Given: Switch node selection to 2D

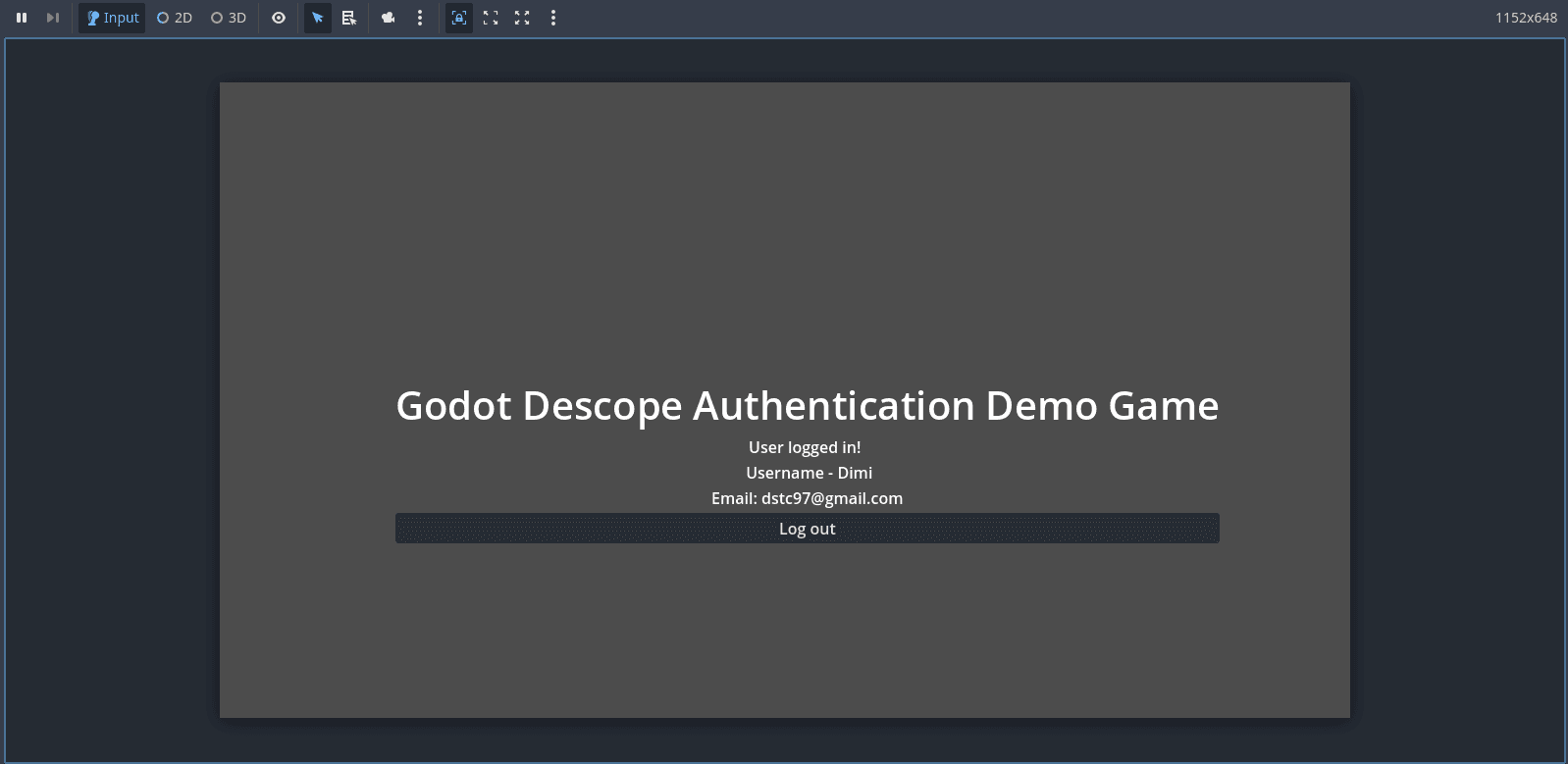Looking at the screenshot, I should point(175,18).
